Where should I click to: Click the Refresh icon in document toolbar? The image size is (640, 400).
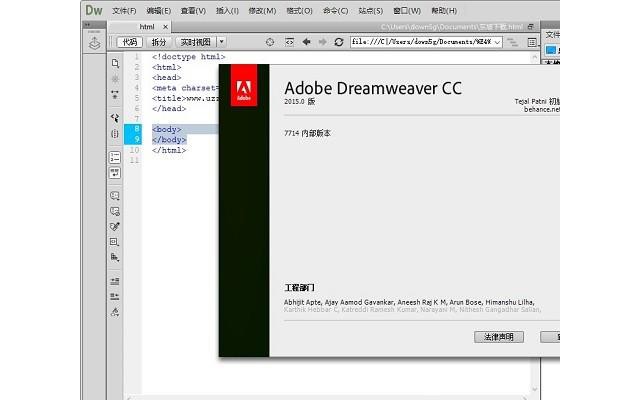point(339,42)
